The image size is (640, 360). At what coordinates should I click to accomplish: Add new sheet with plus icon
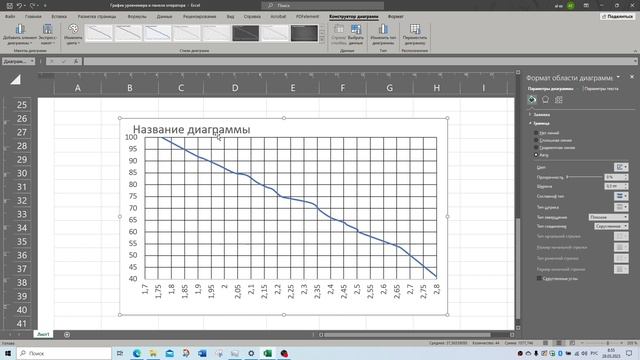[x=67, y=335]
